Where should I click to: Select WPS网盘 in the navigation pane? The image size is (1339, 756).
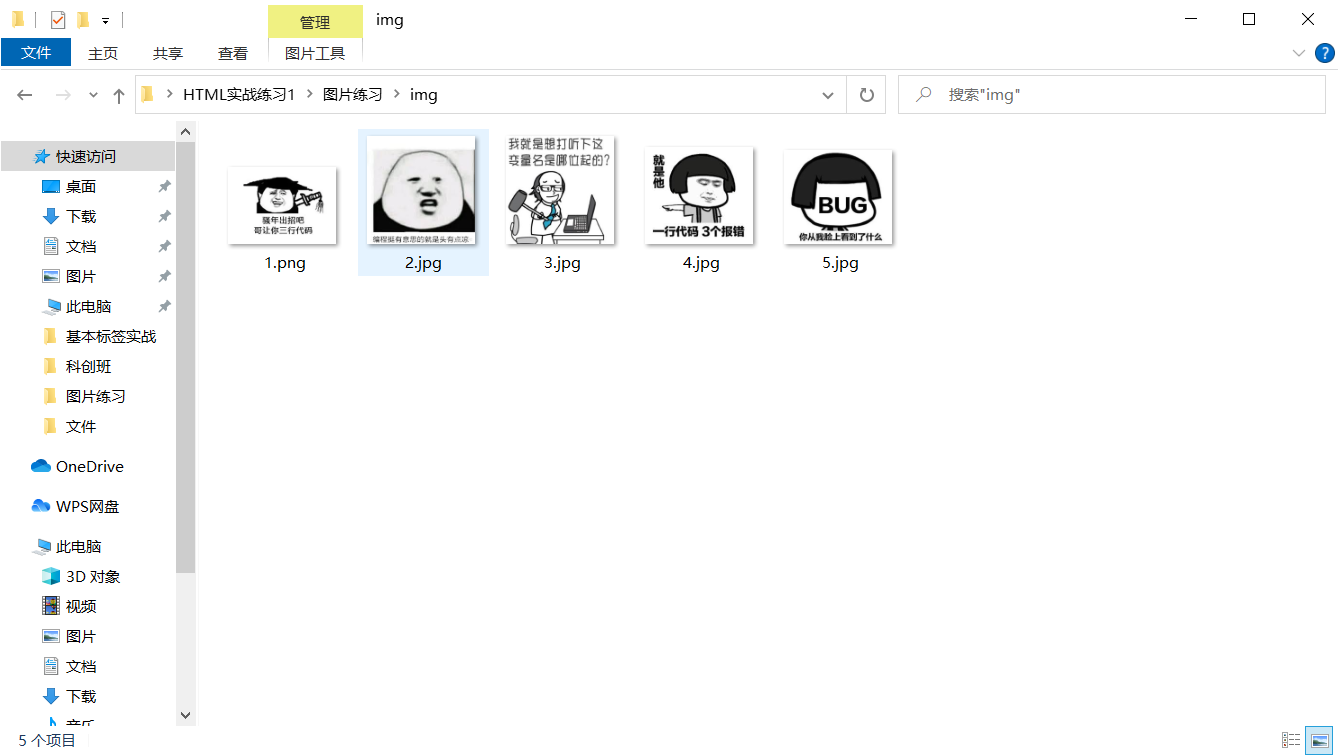(88, 506)
